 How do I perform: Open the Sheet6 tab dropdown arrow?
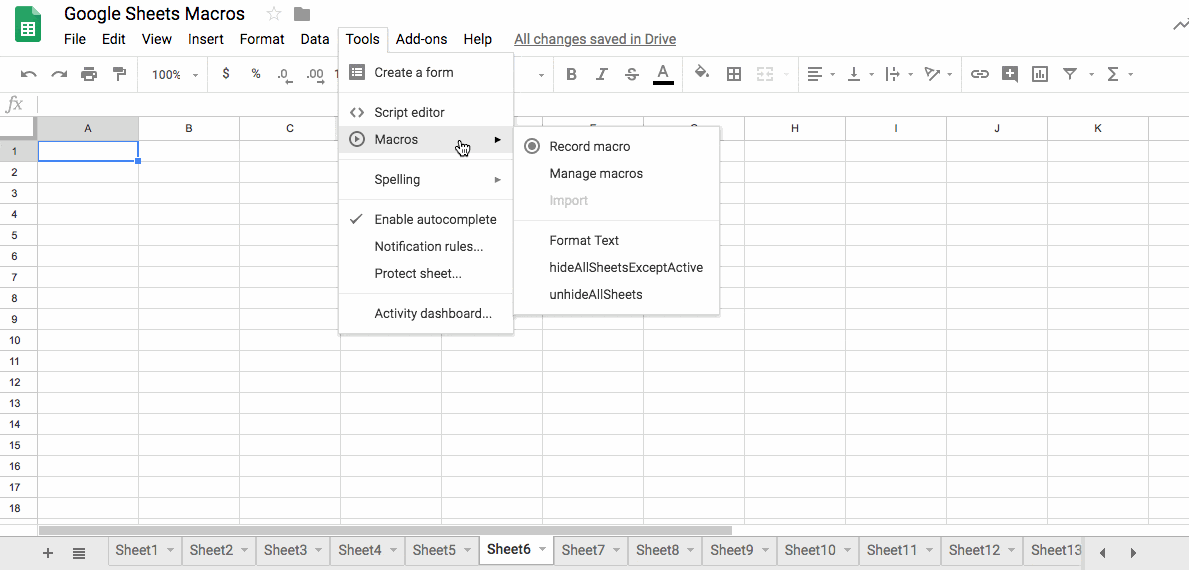point(542,551)
